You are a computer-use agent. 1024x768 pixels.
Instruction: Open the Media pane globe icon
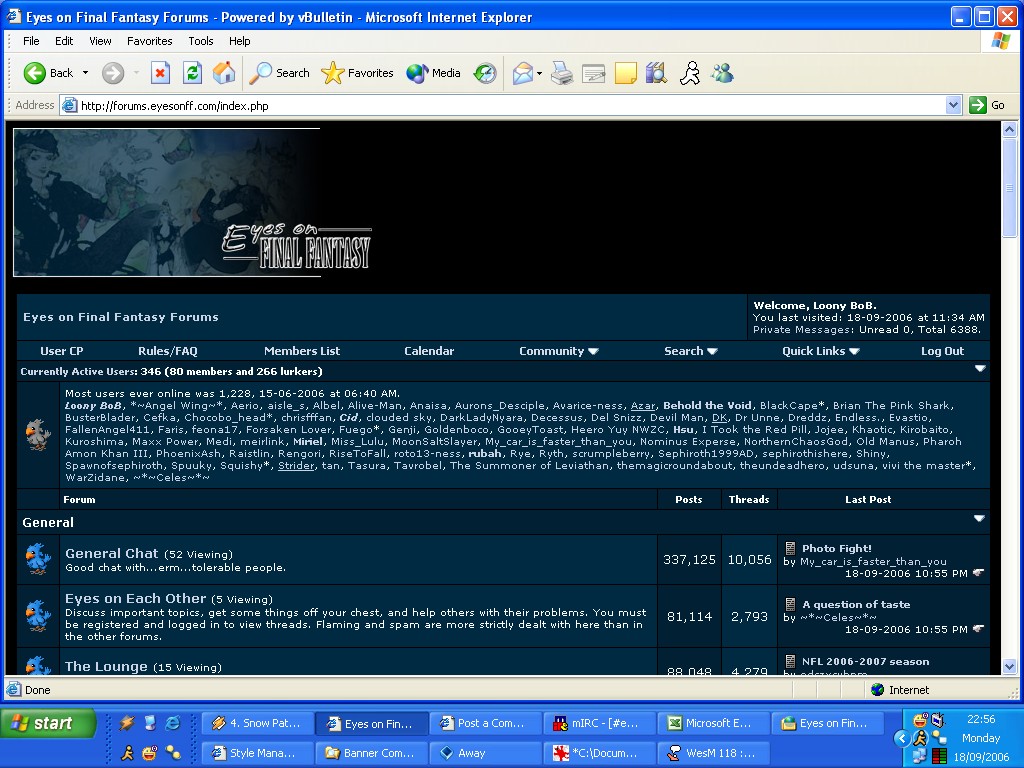pos(433,73)
